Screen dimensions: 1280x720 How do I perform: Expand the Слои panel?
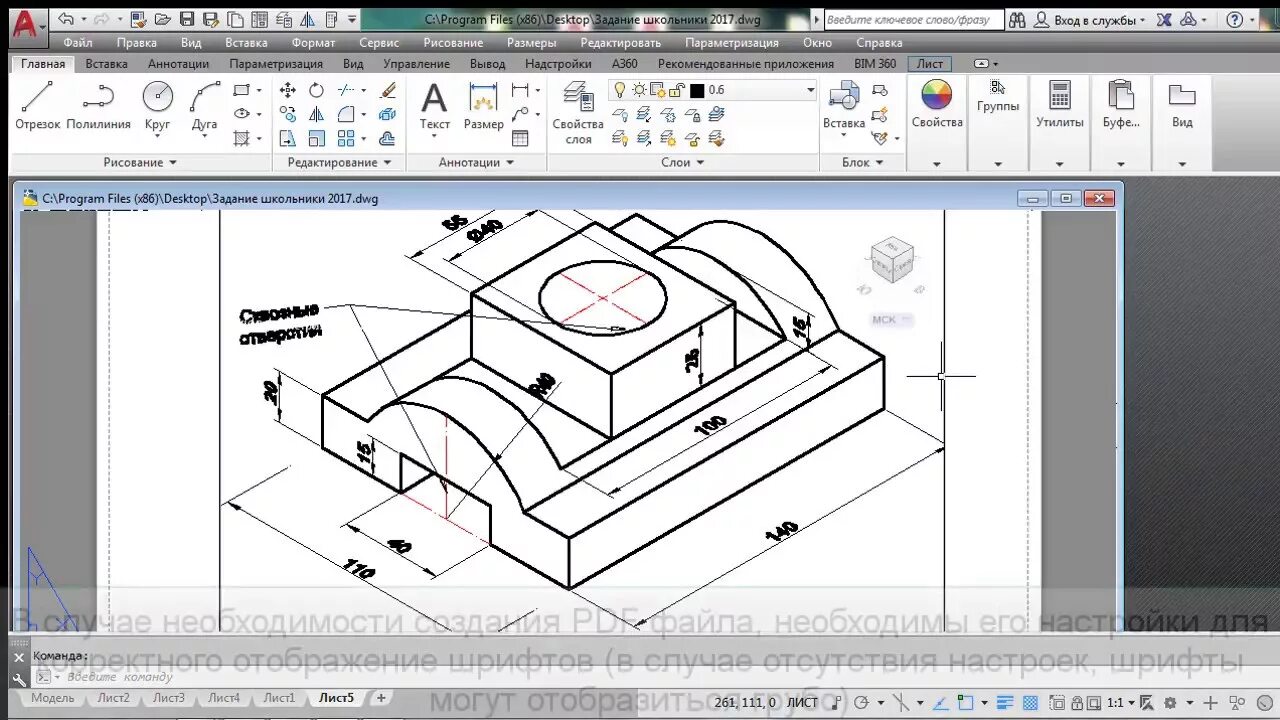683,162
